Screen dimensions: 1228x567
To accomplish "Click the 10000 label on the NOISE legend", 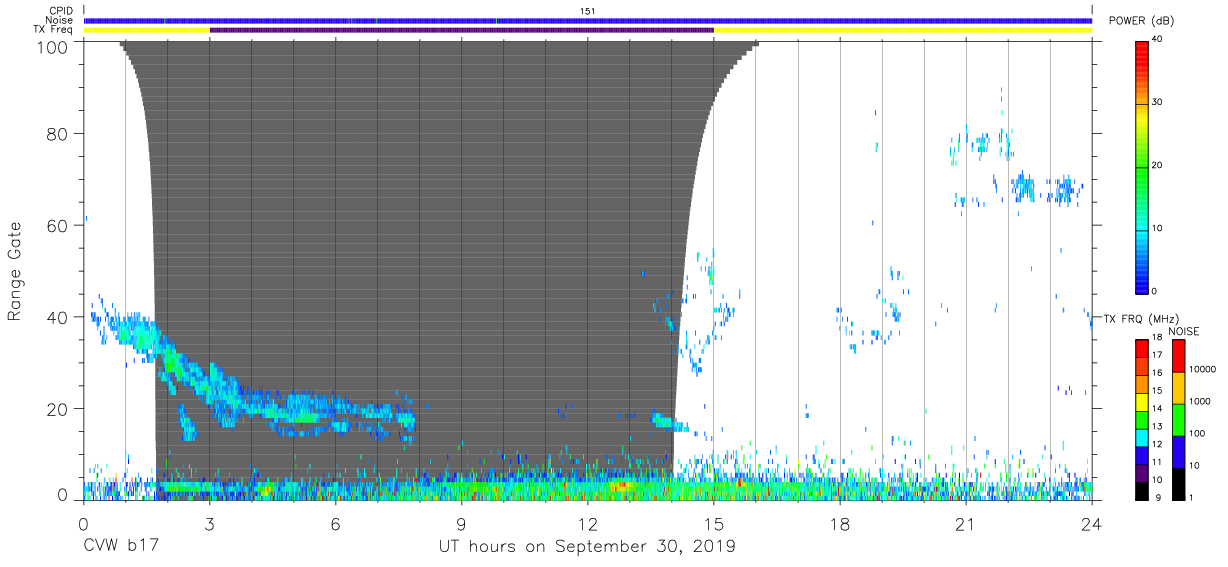I will tap(1202, 369).
